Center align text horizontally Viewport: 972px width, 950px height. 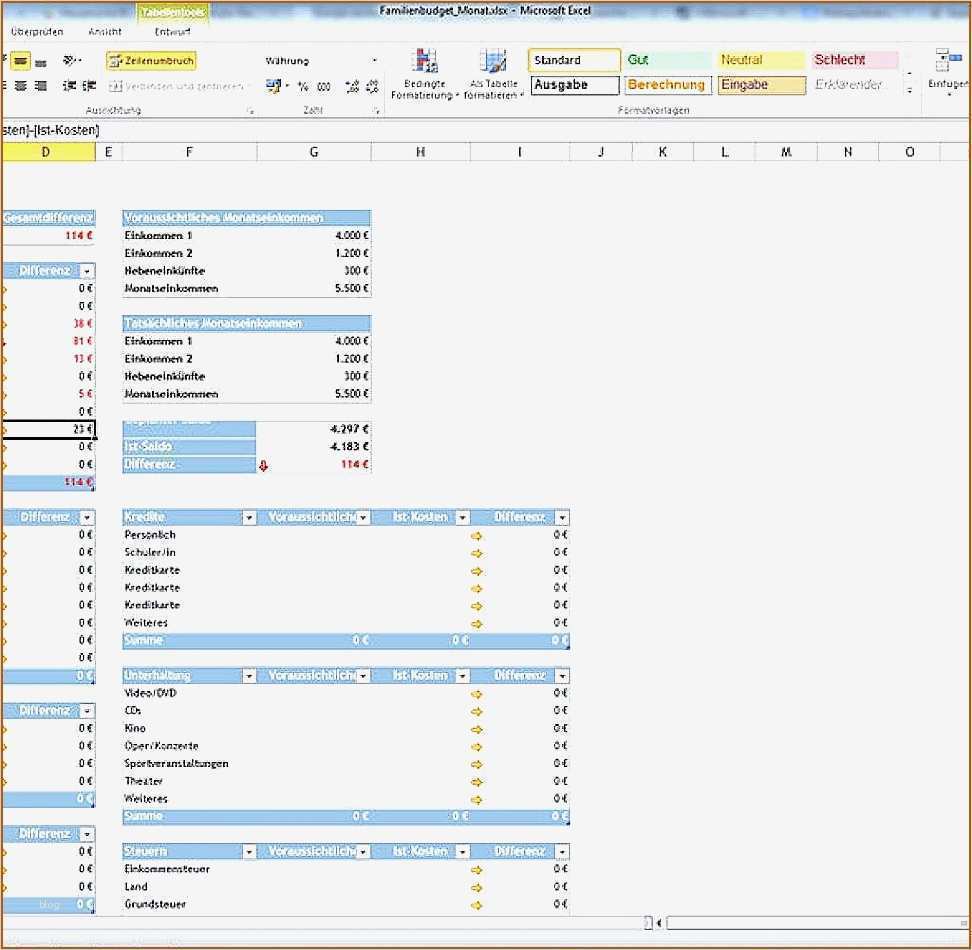pyautogui.click(x=22, y=86)
